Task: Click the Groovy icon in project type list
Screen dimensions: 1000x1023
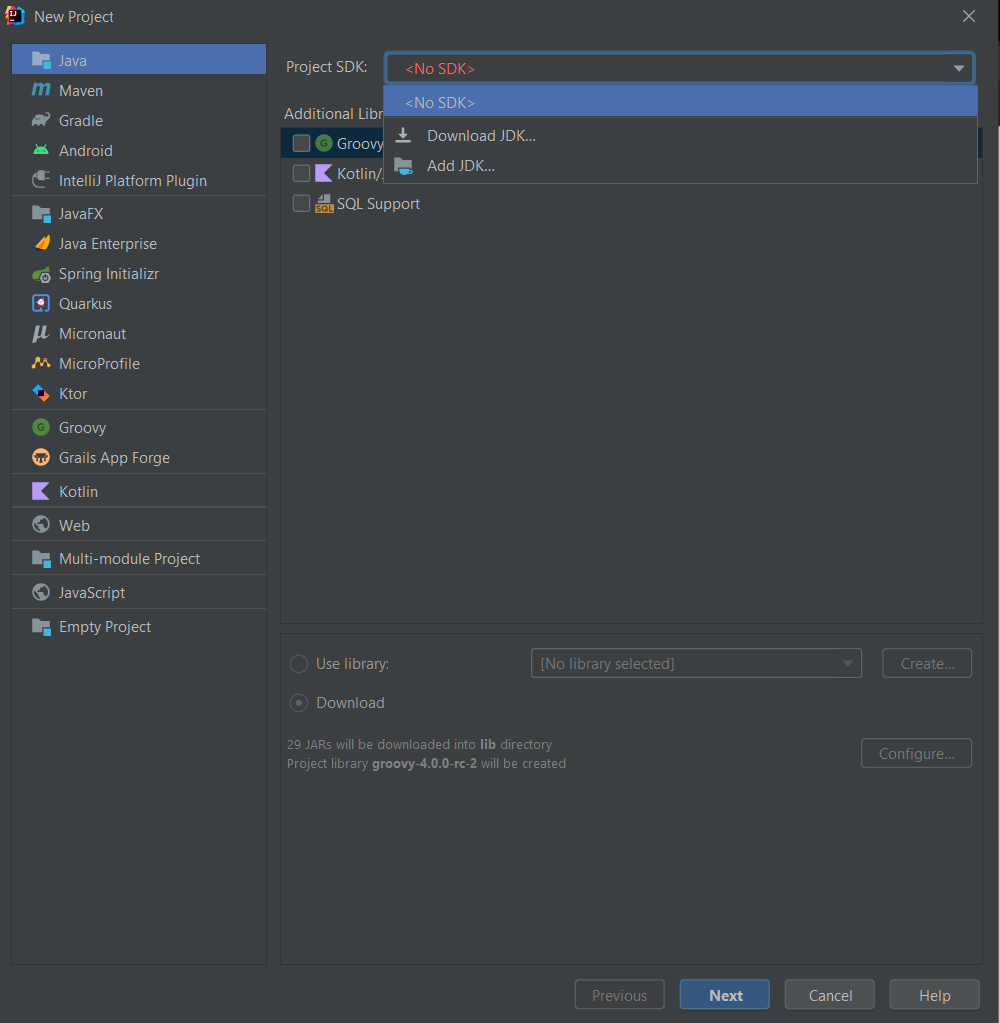Action: [x=41, y=427]
